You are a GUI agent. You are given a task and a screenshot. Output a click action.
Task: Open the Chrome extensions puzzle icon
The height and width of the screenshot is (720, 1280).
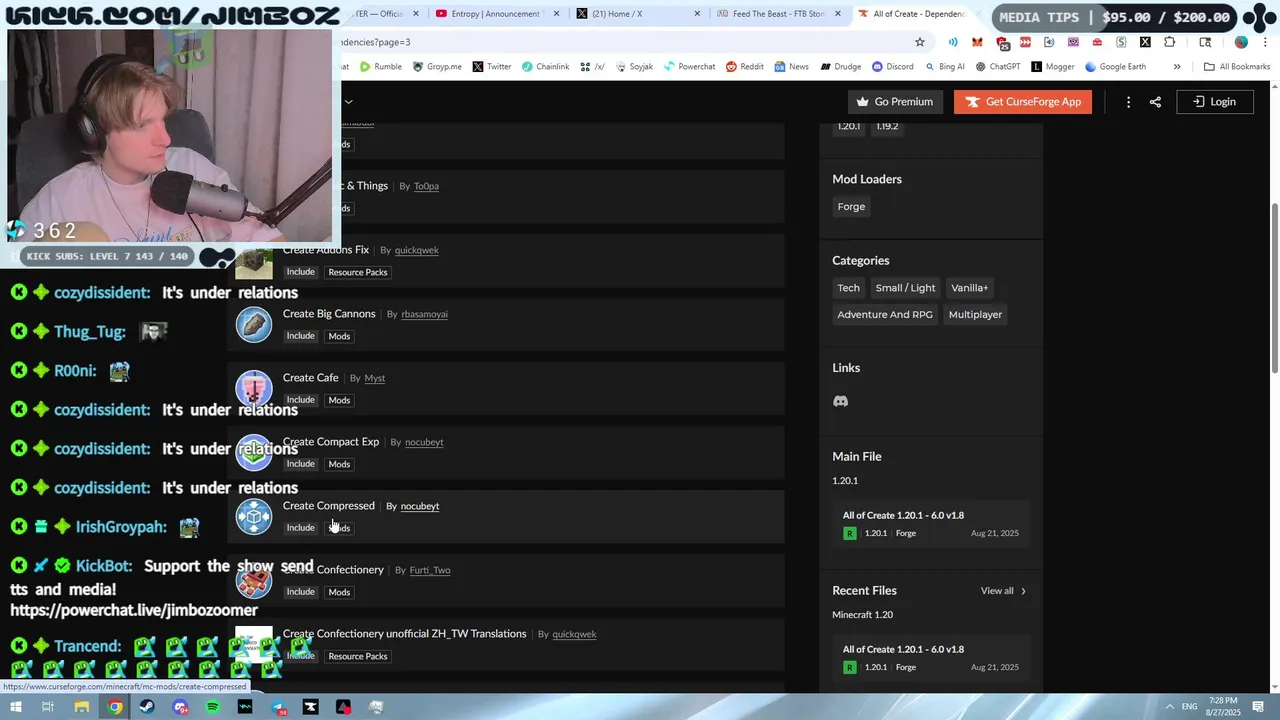1169,42
